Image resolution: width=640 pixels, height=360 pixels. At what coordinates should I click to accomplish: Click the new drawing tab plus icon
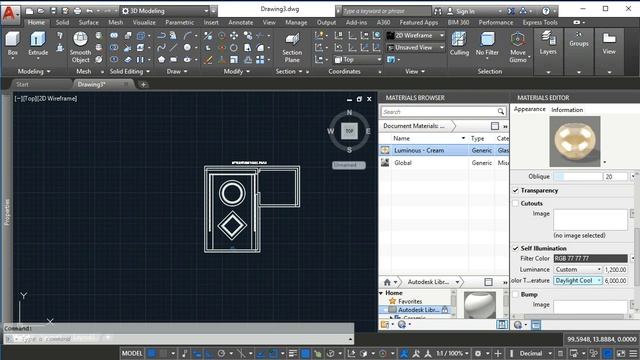click(x=143, y=84)
